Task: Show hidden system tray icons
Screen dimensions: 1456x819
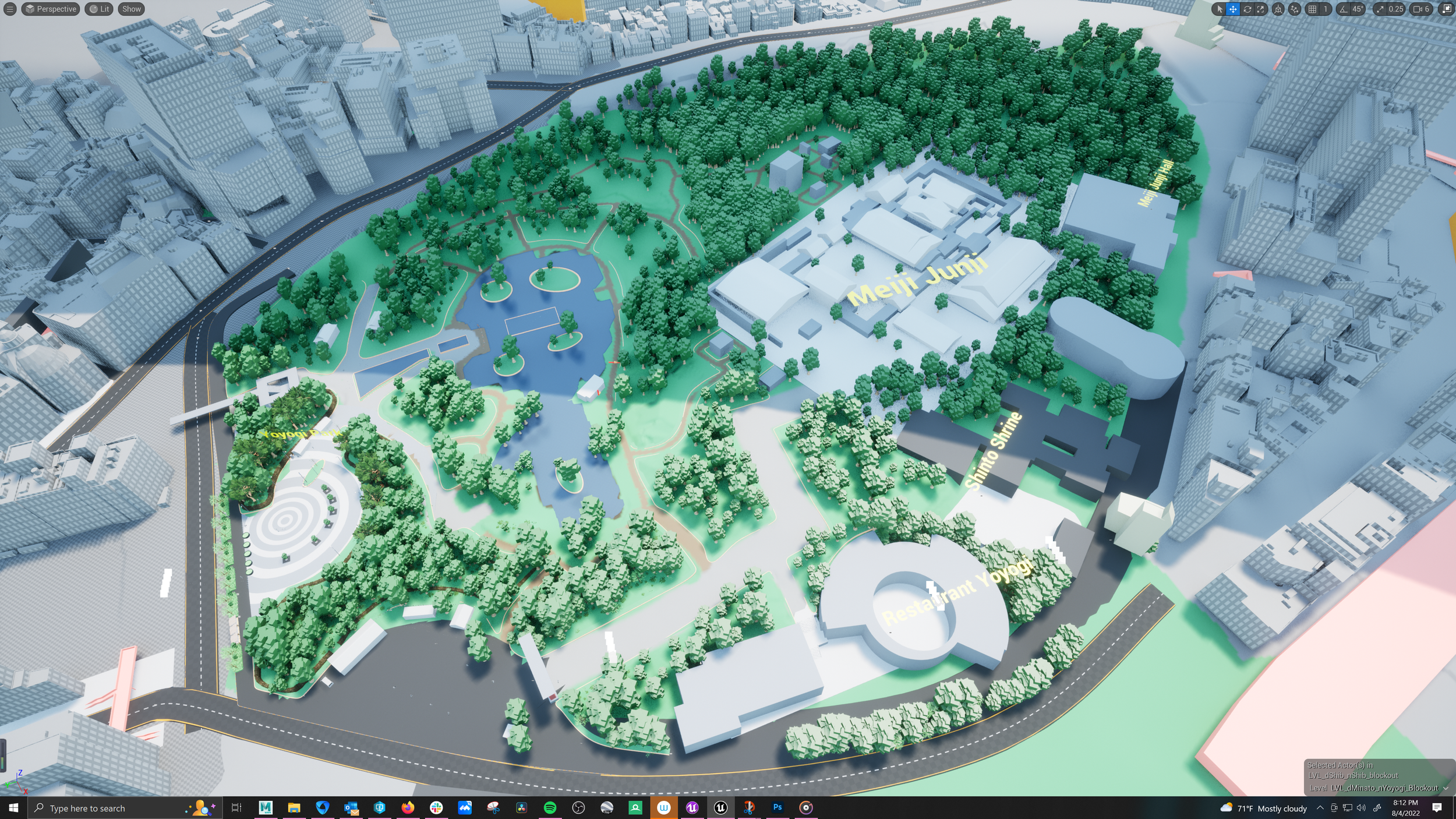Action: click(1320, 808)
